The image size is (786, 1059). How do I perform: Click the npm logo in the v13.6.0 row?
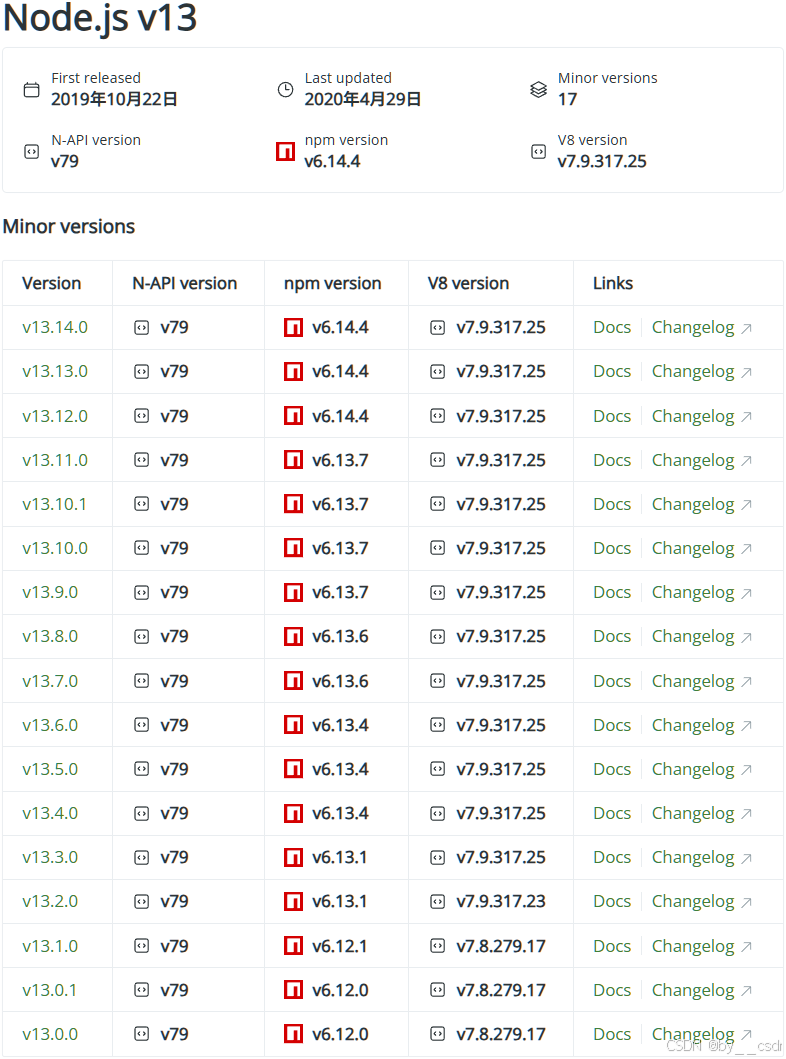click(293, 725)
